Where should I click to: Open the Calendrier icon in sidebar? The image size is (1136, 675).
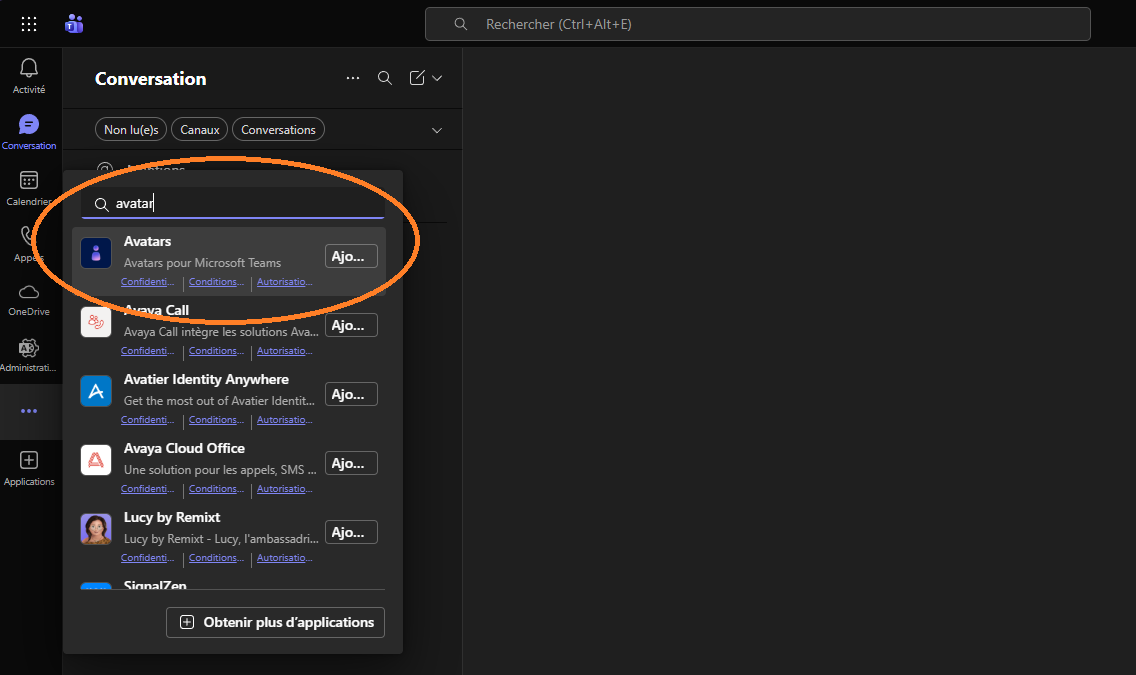tap(29, 181)
